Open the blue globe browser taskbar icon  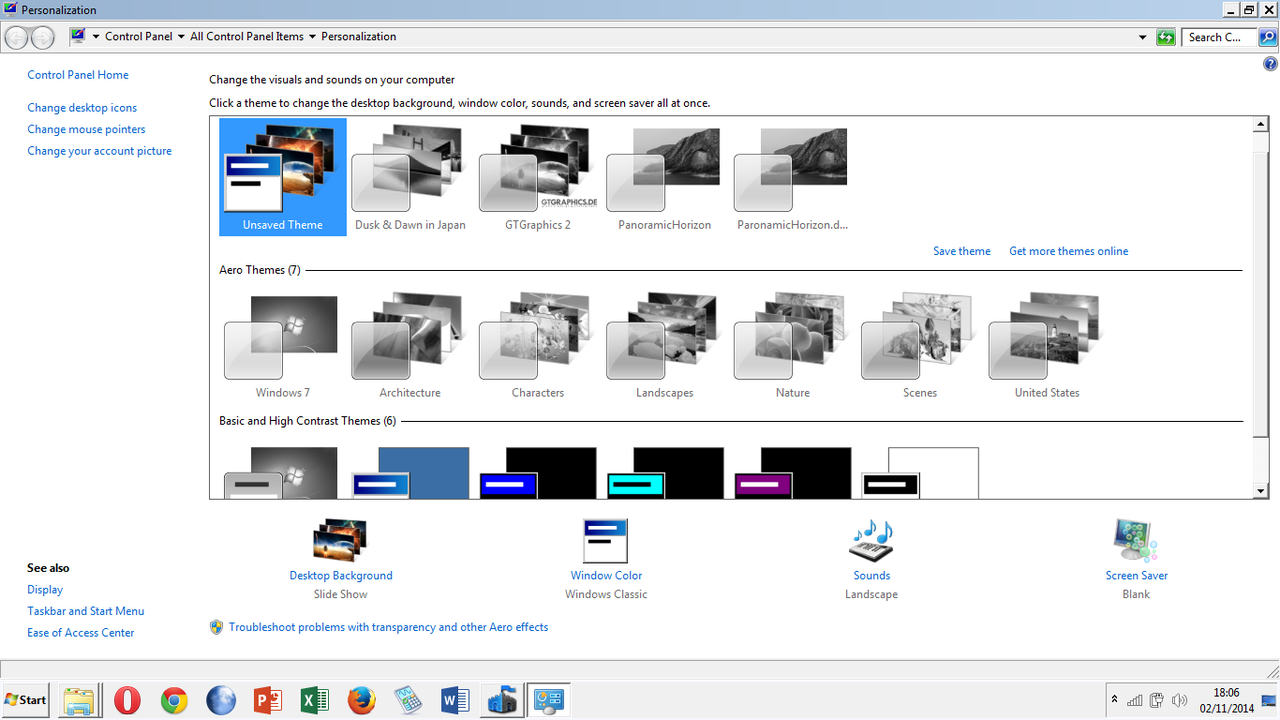pos(221,700)
